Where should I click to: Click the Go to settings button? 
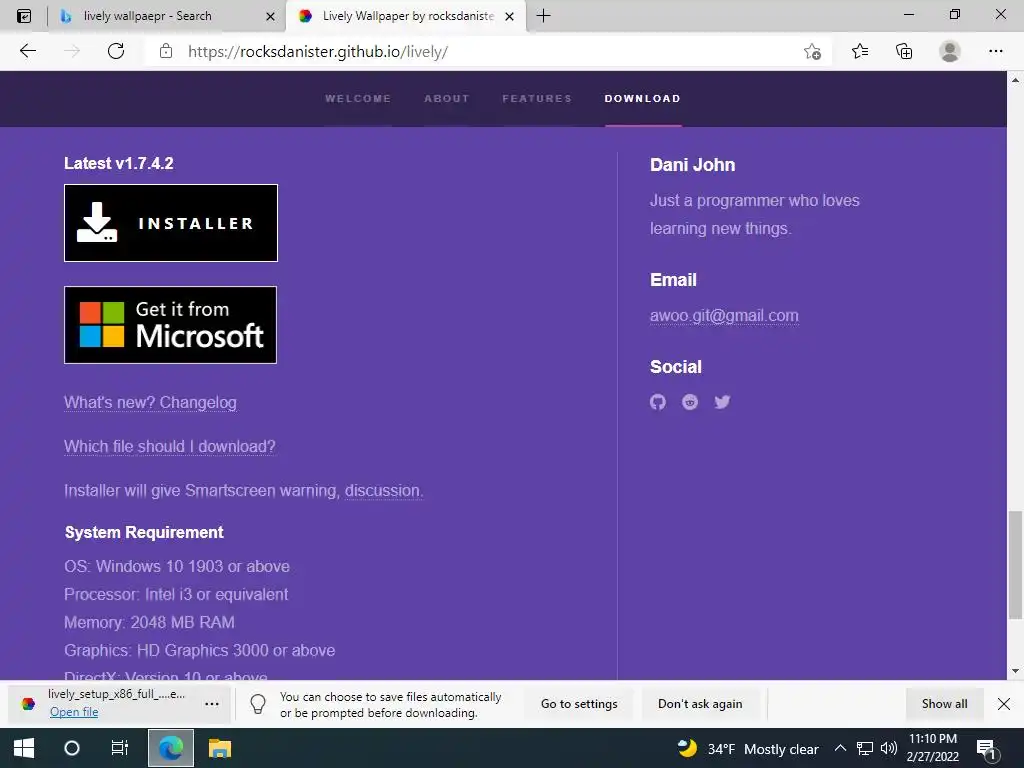pos(579,704)
